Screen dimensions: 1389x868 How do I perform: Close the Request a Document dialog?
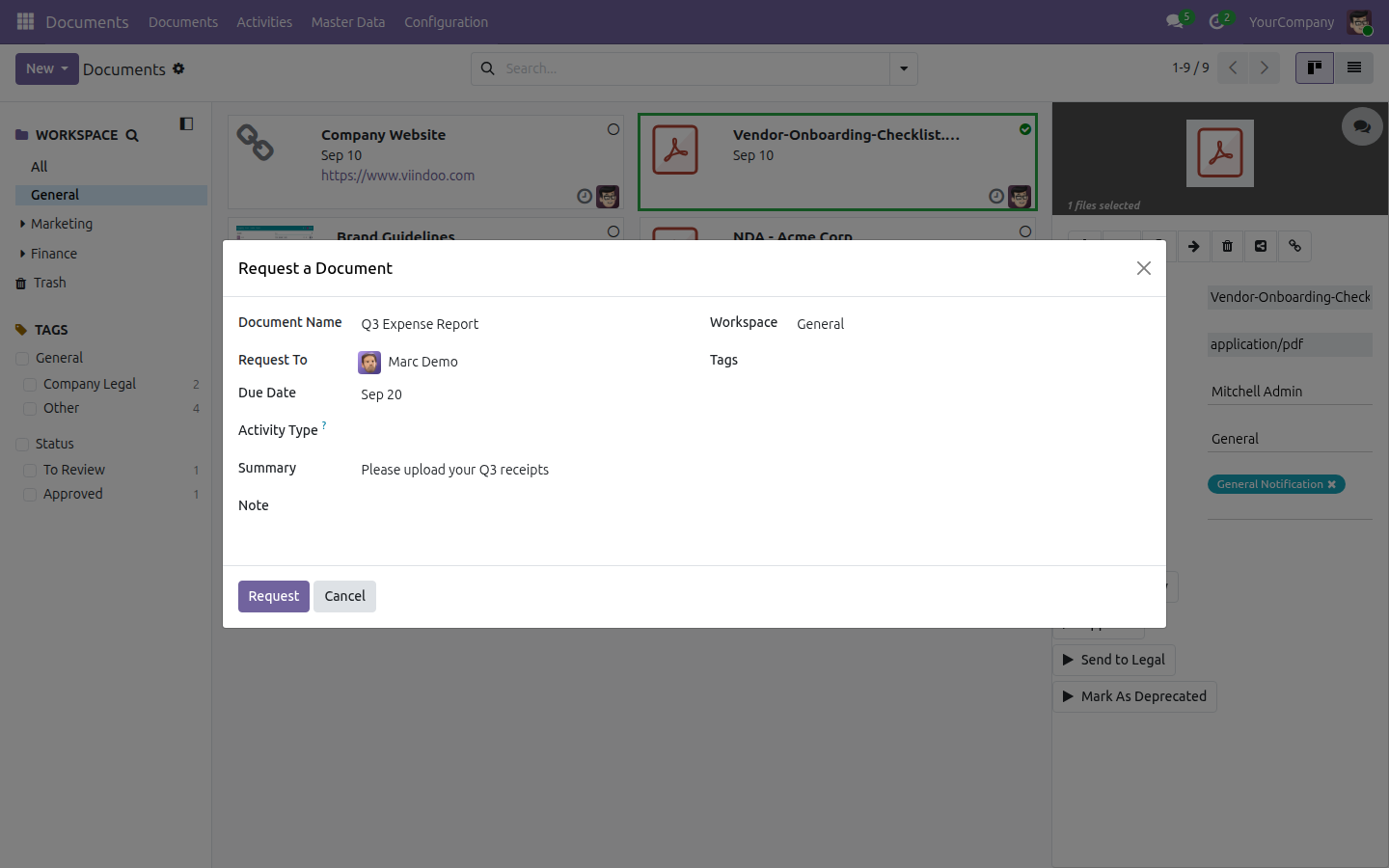click(1144, 268)
